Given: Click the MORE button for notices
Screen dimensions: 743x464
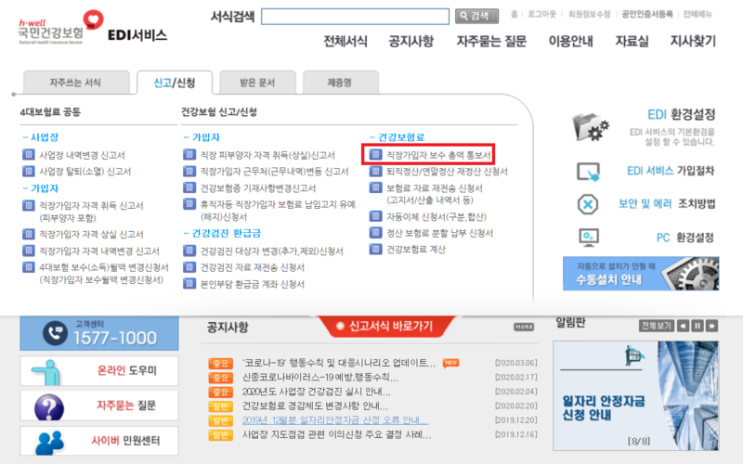Looking at the screenshot, I should click(x=524, y=327).
